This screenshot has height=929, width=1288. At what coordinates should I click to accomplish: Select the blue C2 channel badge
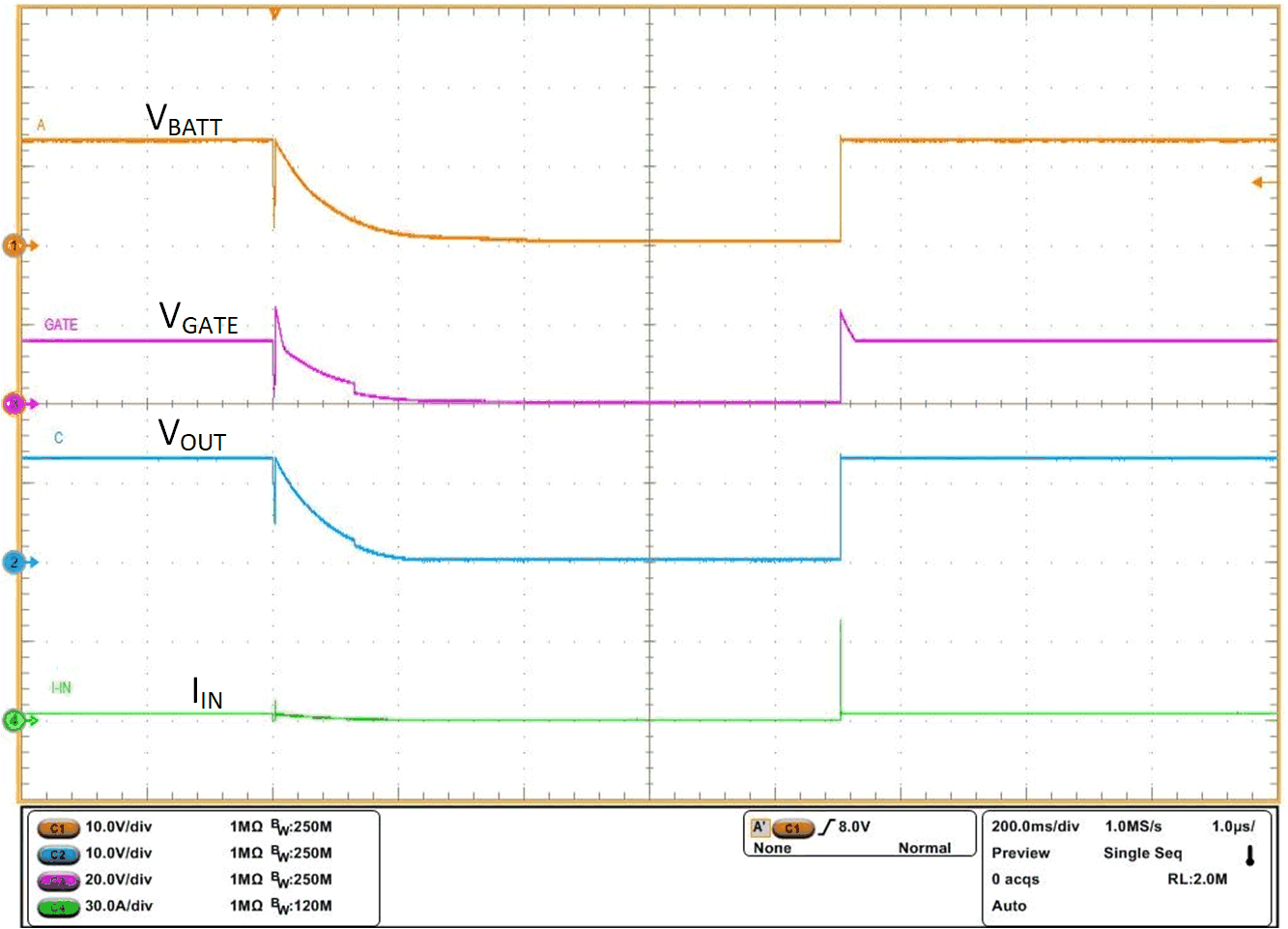(58, 855)
